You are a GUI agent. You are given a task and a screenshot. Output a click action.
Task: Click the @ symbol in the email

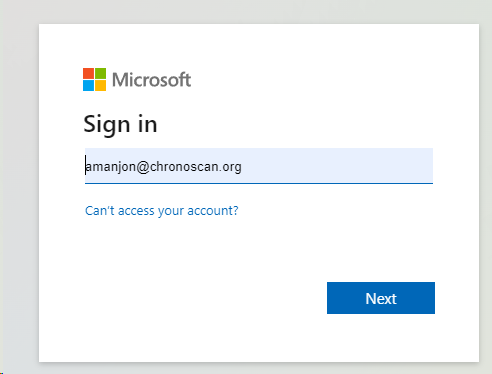tap(143, 167)
